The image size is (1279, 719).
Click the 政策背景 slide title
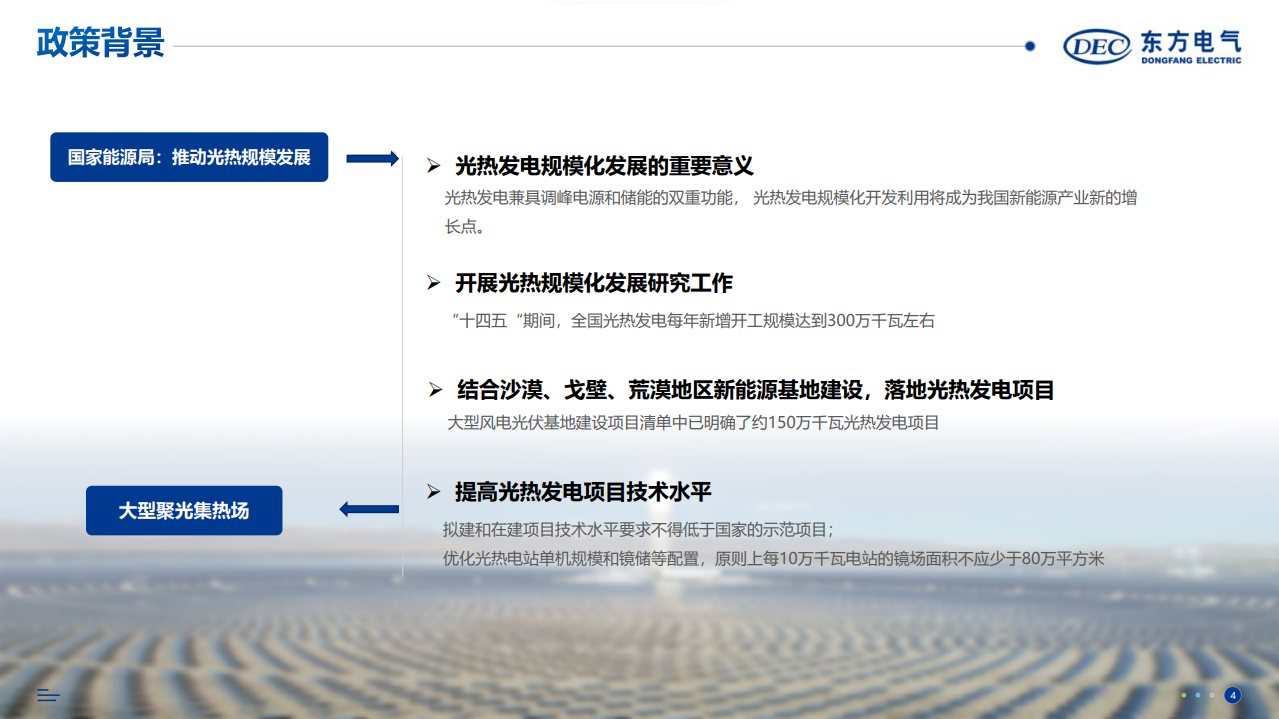pos(100,43)
